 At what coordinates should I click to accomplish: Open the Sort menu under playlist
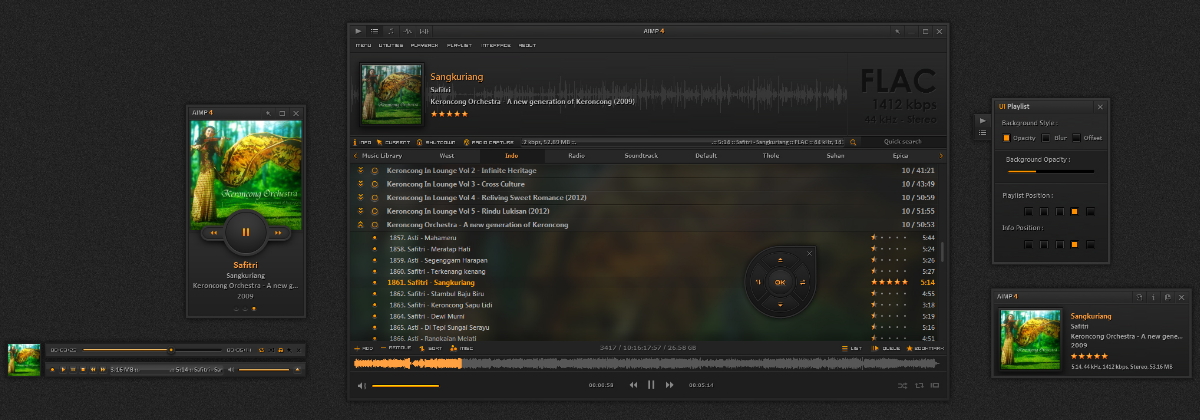[431, 347]
